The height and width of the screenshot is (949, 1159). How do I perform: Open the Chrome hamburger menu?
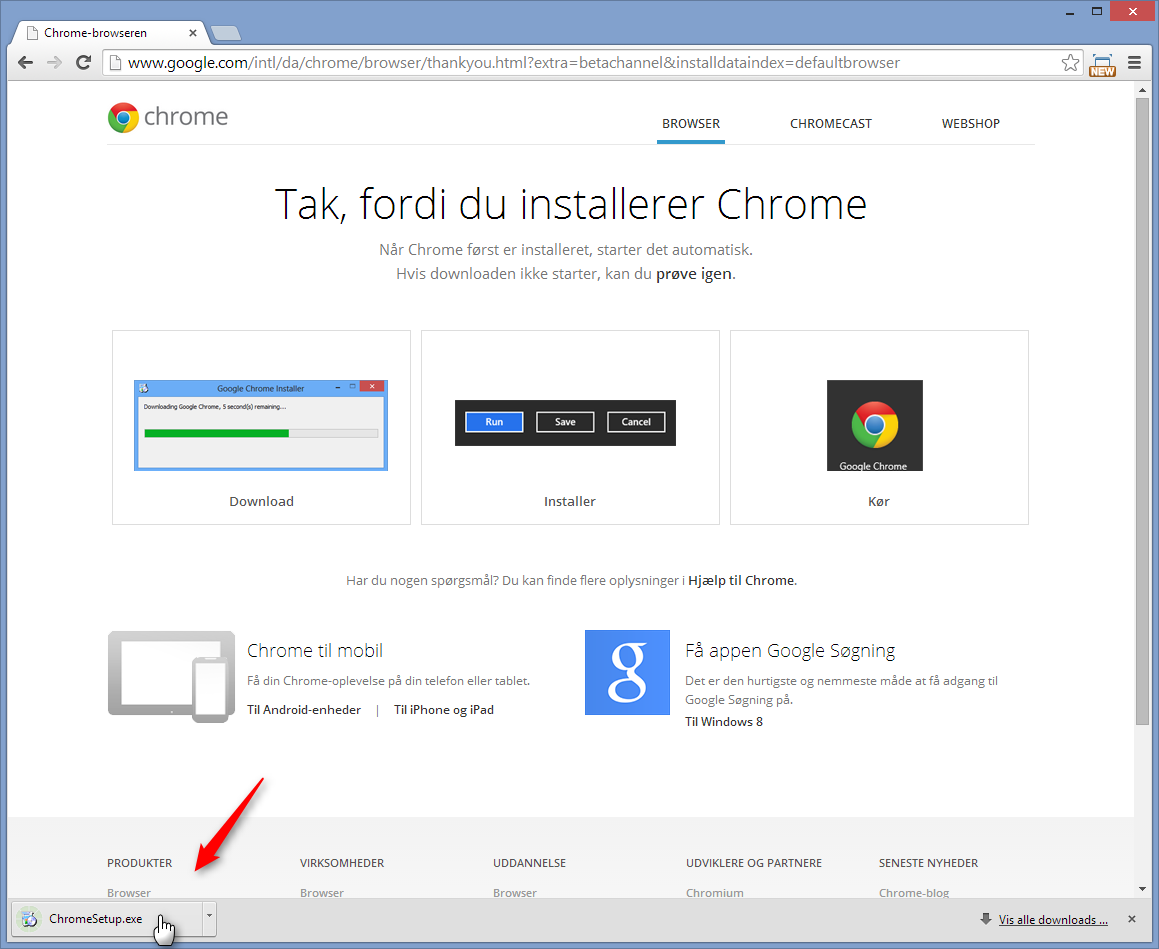(1134, 63)
